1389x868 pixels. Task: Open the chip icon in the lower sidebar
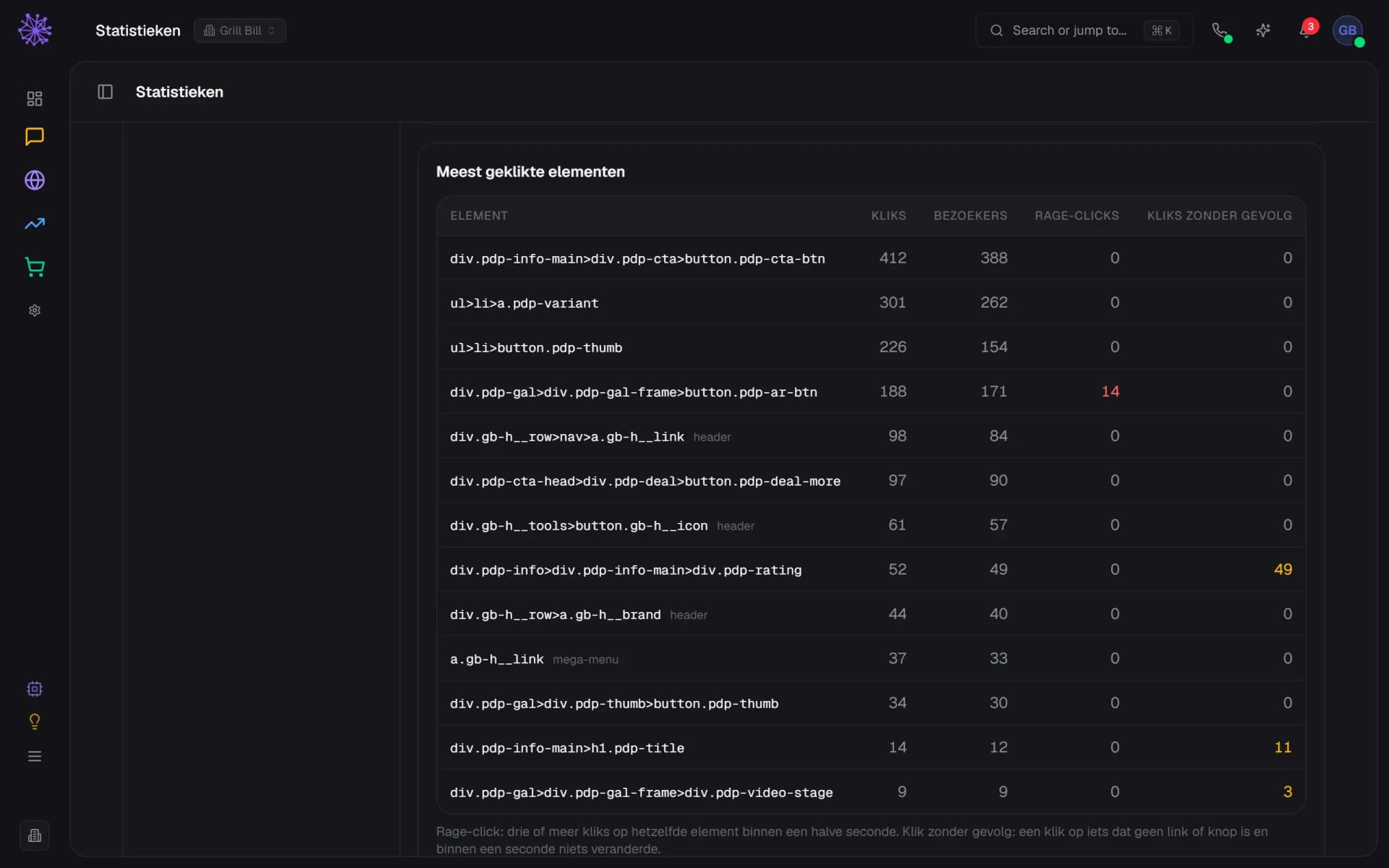click(35, 689)
